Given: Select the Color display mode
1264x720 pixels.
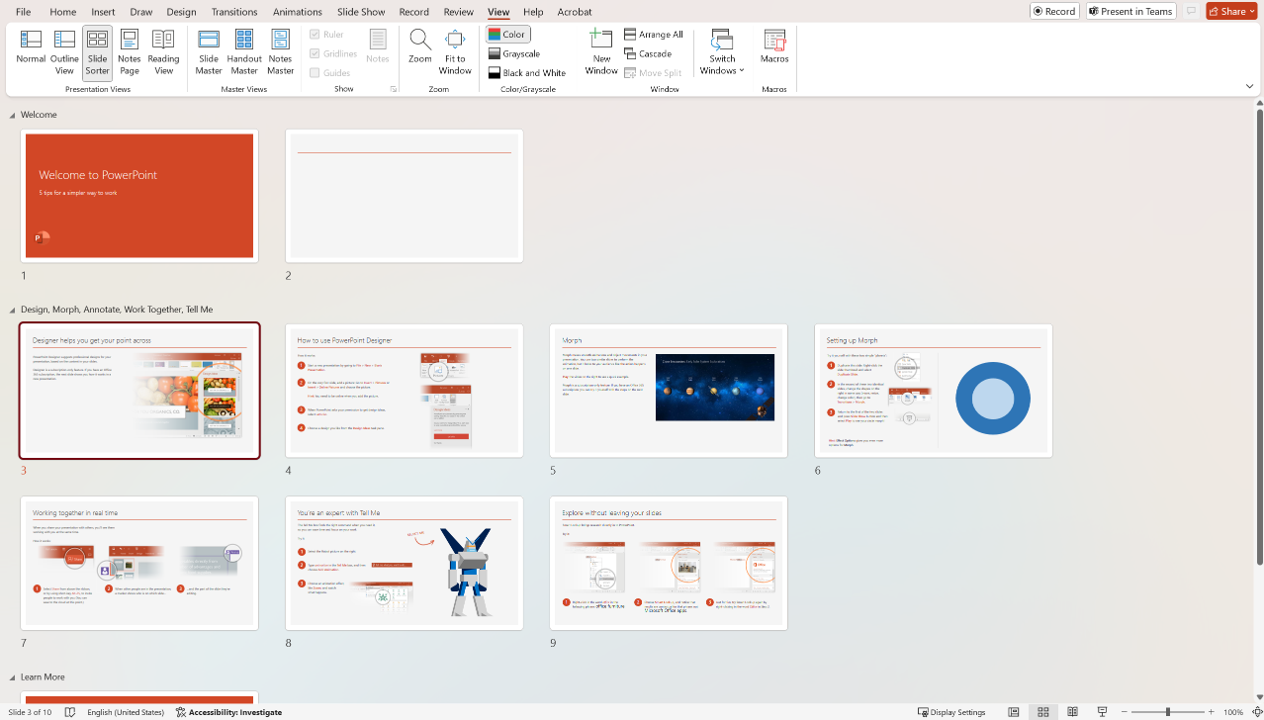Looking at the screenshot, I should pyautogui.click(x=508, y=34).
